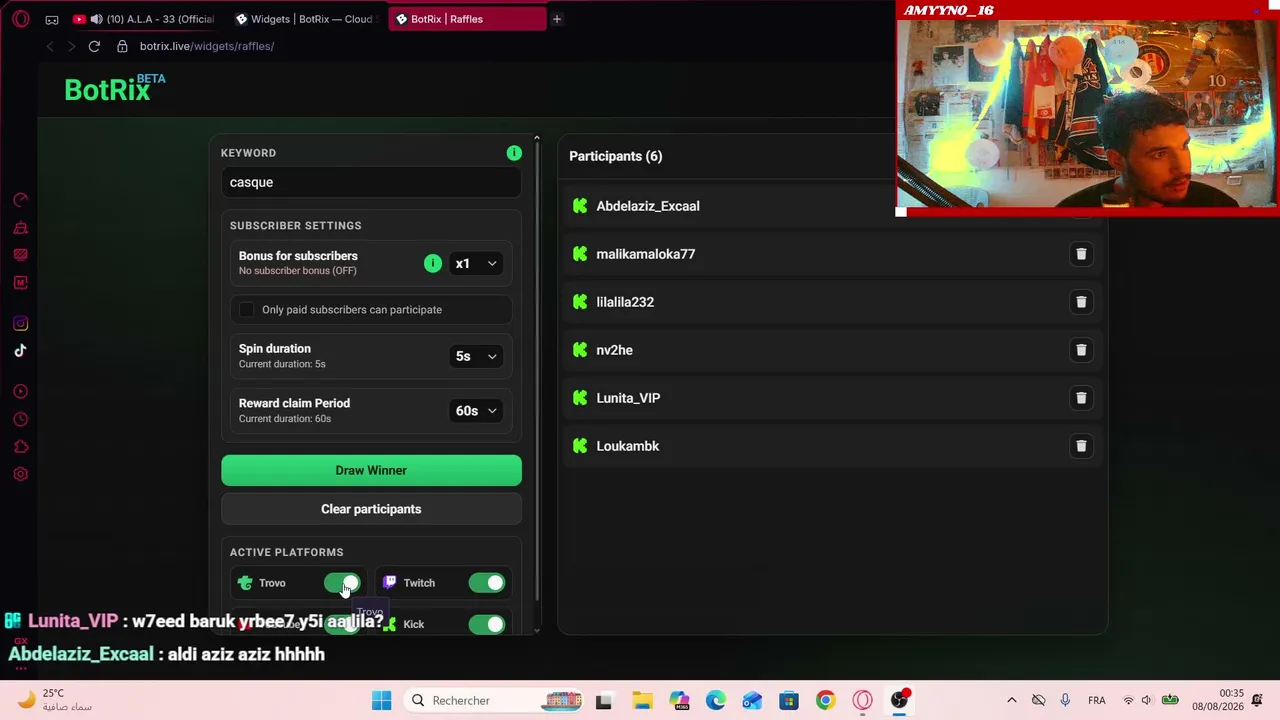The width and height of the screenshot is (1280, 720).
Task: Click participant name malikamaloka77
Action: click(x=645, y=254)
